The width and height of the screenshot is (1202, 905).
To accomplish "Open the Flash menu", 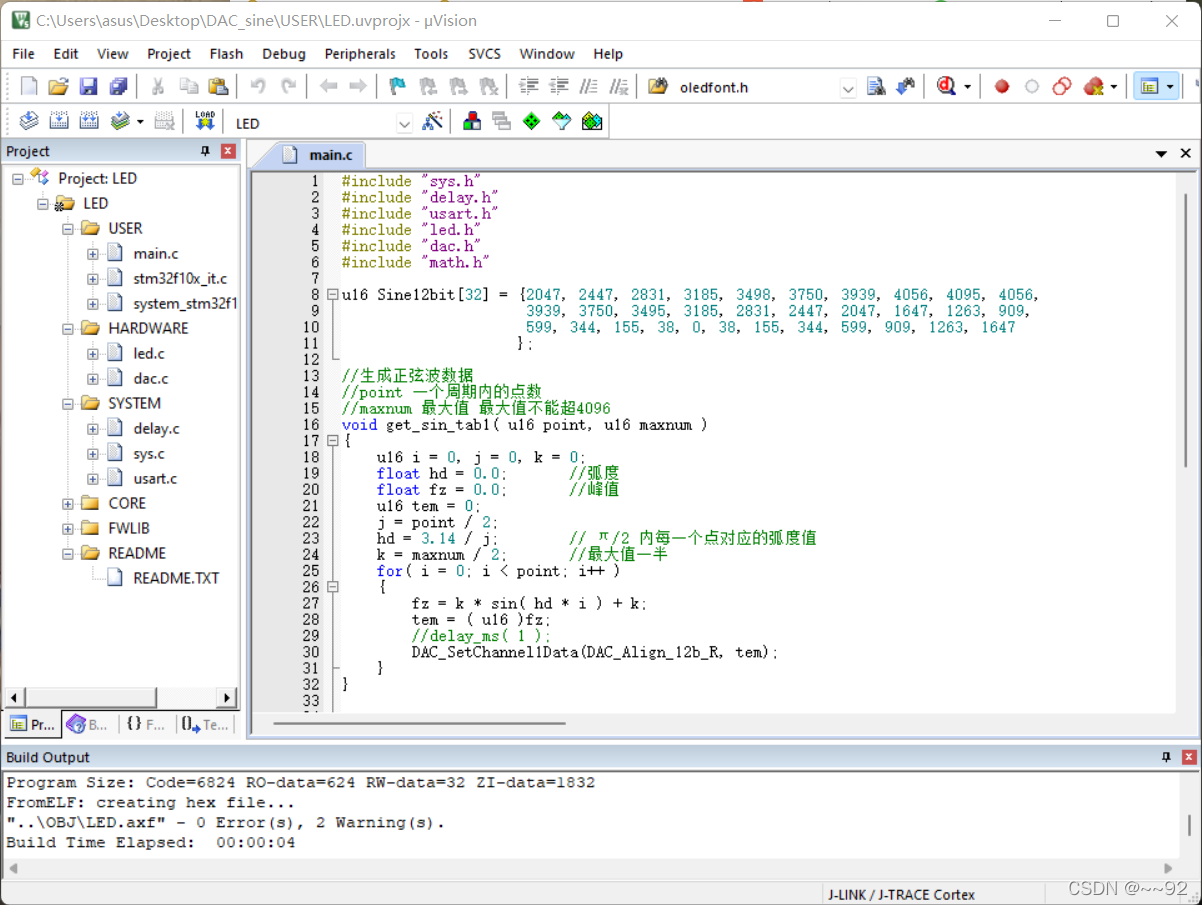I will tap(226, 54).
